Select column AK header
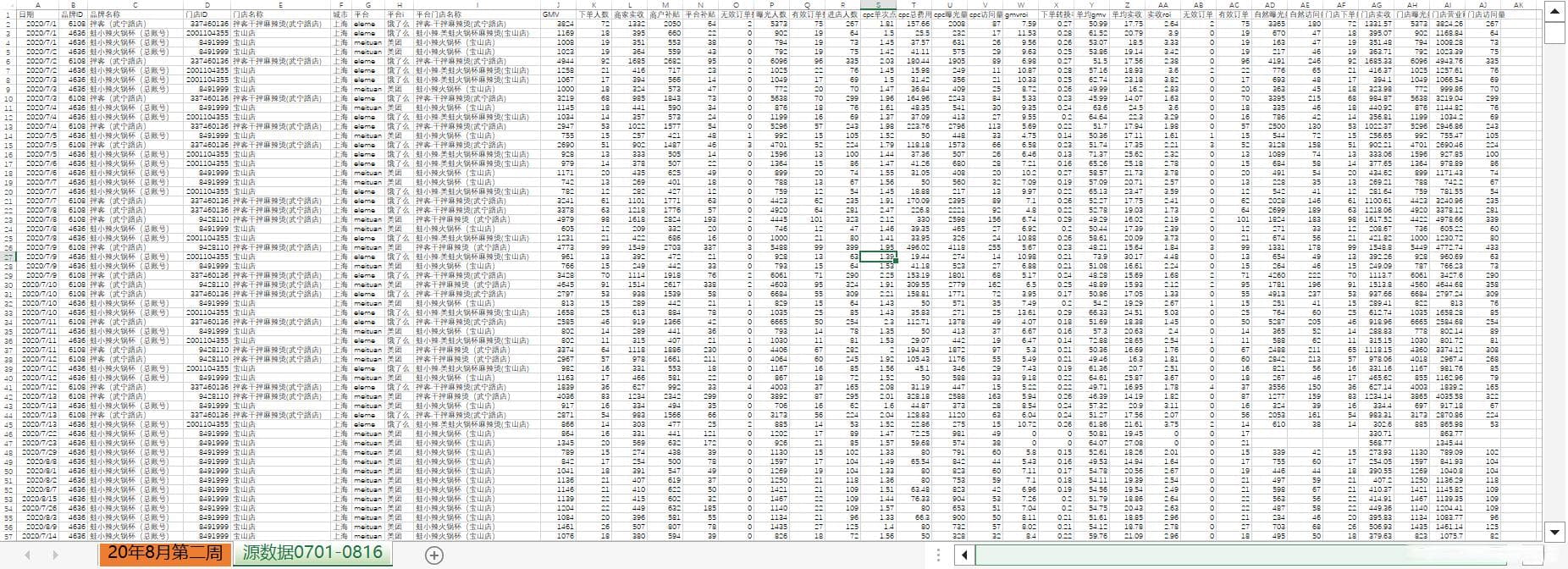The width and height of the screenshot is (1568, 569). coord(1518,5)
